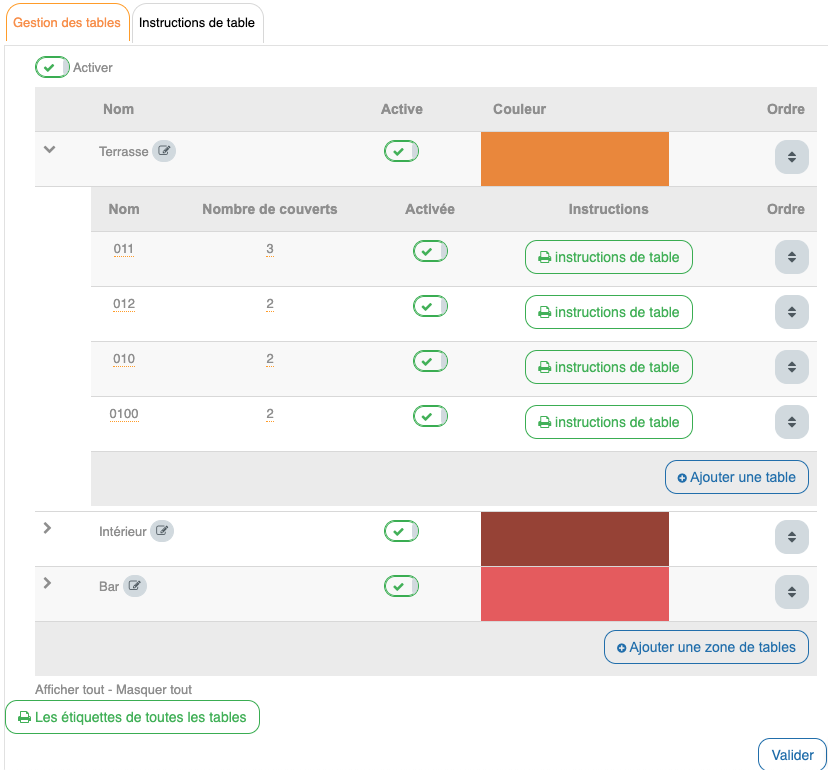
Task: Disable the Terrasse zone active toggle
Action: pyautogui.click(x=401, y=151)
